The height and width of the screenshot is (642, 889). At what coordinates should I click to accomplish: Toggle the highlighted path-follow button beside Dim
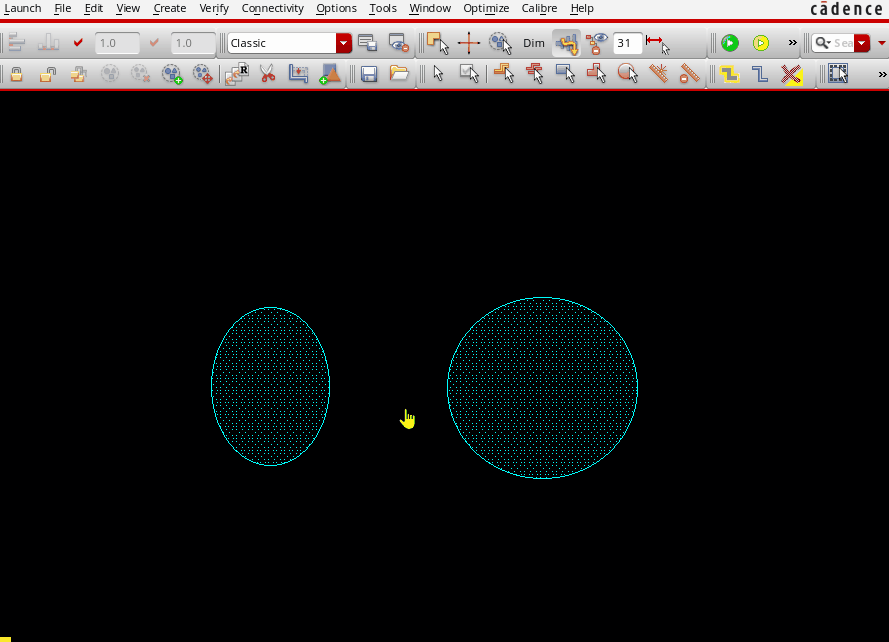coord(566,43)
